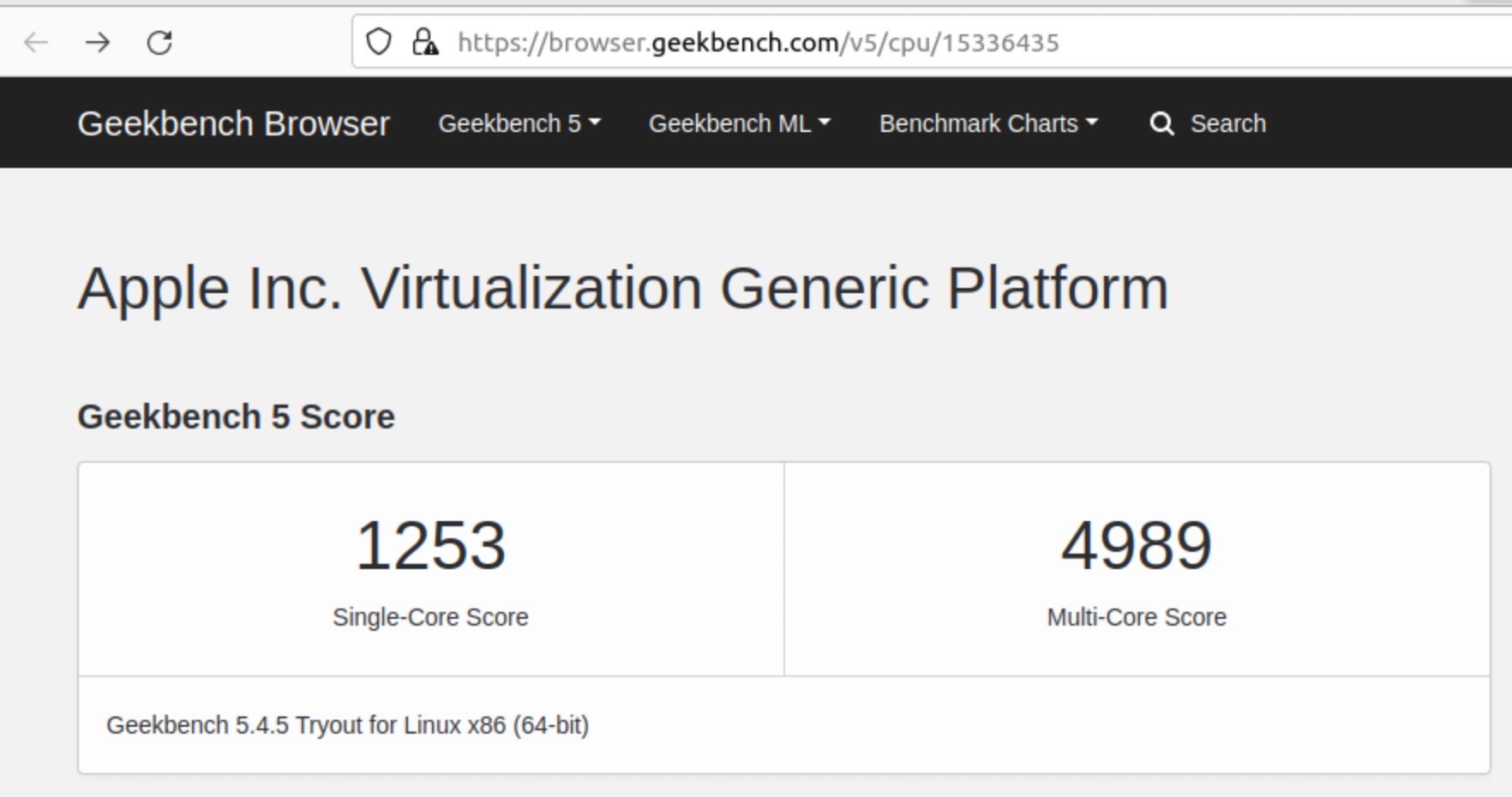Click the magnifier Search icon in navbar

coord(1161,123)
